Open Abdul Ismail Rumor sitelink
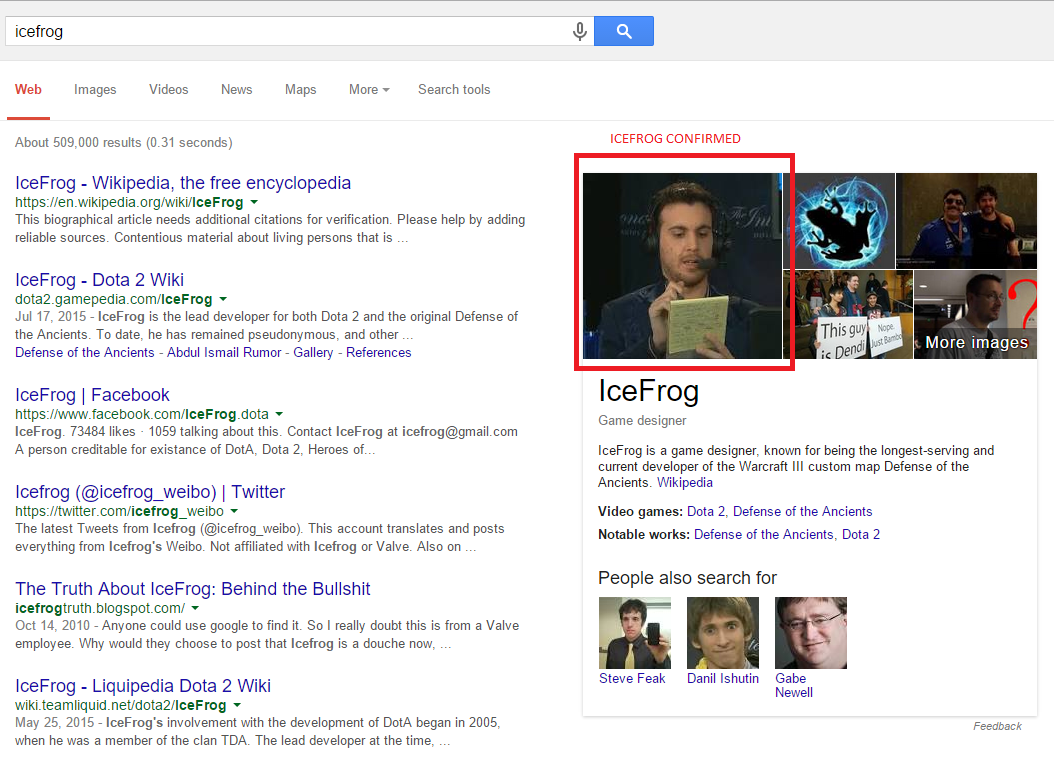The width and height of the screenshot is (1054, 761). point(224,352)
